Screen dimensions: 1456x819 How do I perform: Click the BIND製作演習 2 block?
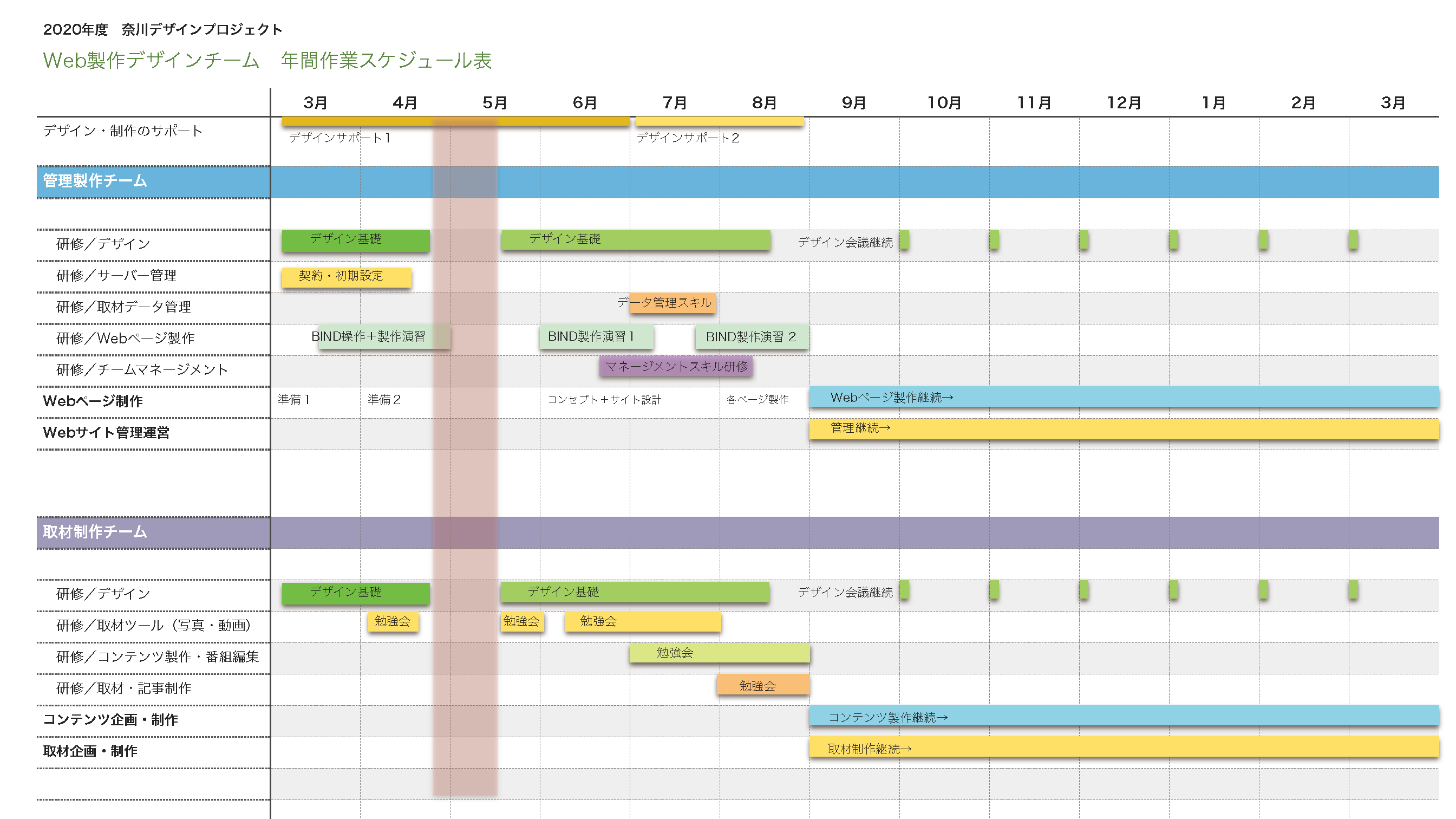[752, 337]
